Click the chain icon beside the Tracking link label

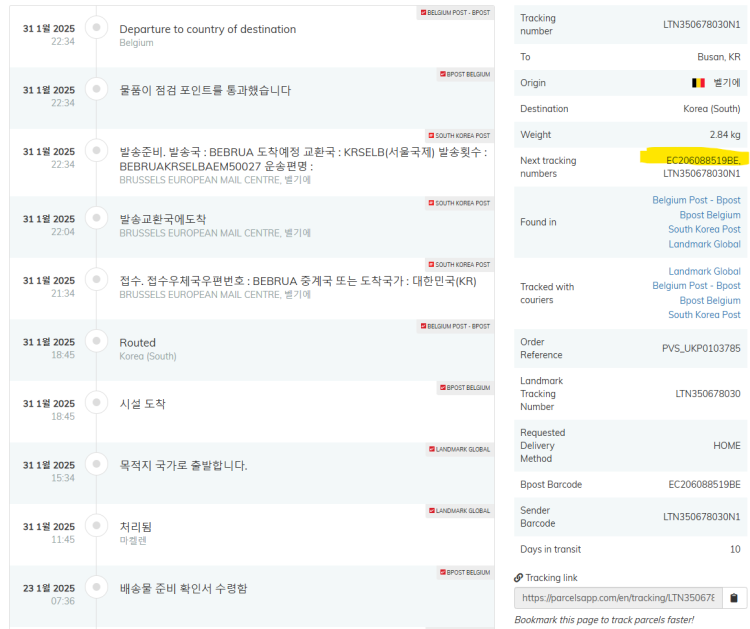518,578
